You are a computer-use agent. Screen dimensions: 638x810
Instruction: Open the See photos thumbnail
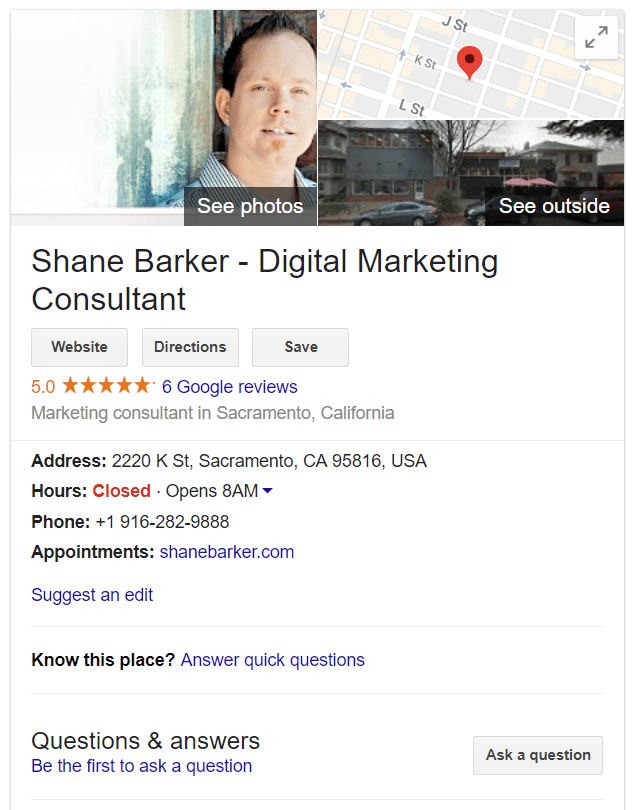250,206
